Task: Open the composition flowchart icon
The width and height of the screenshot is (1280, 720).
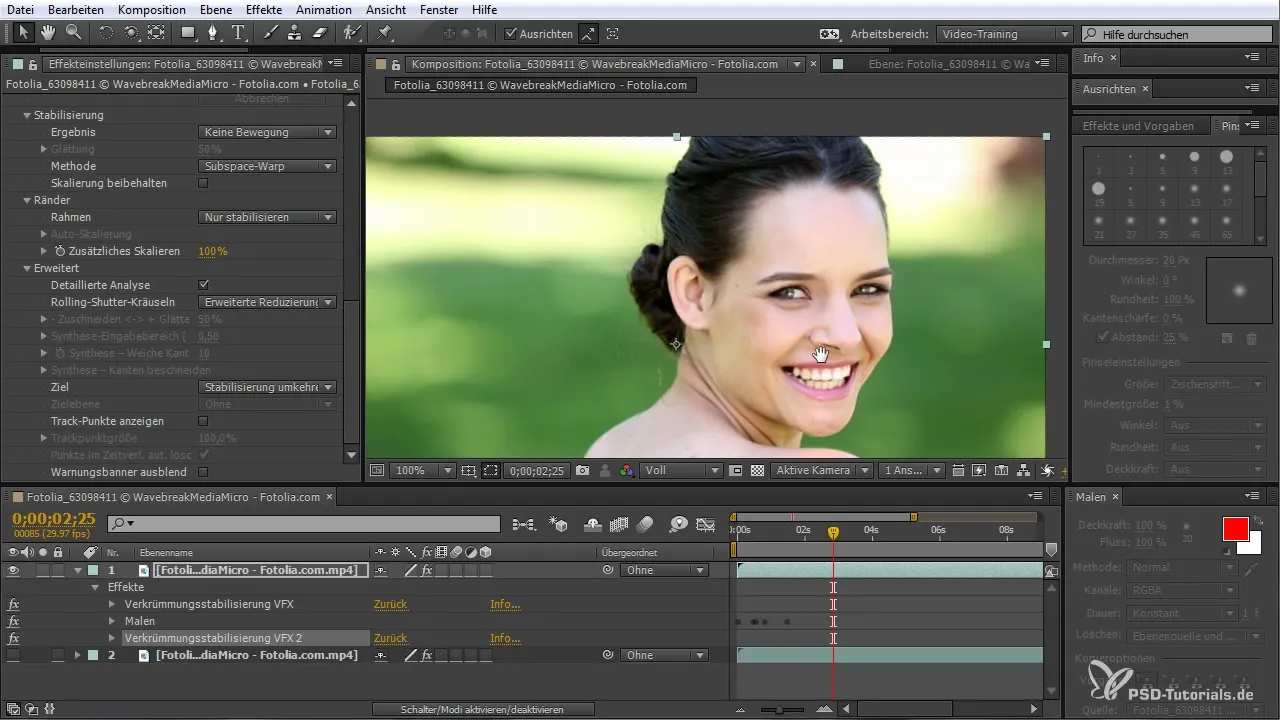Action: click(1024, 470)
